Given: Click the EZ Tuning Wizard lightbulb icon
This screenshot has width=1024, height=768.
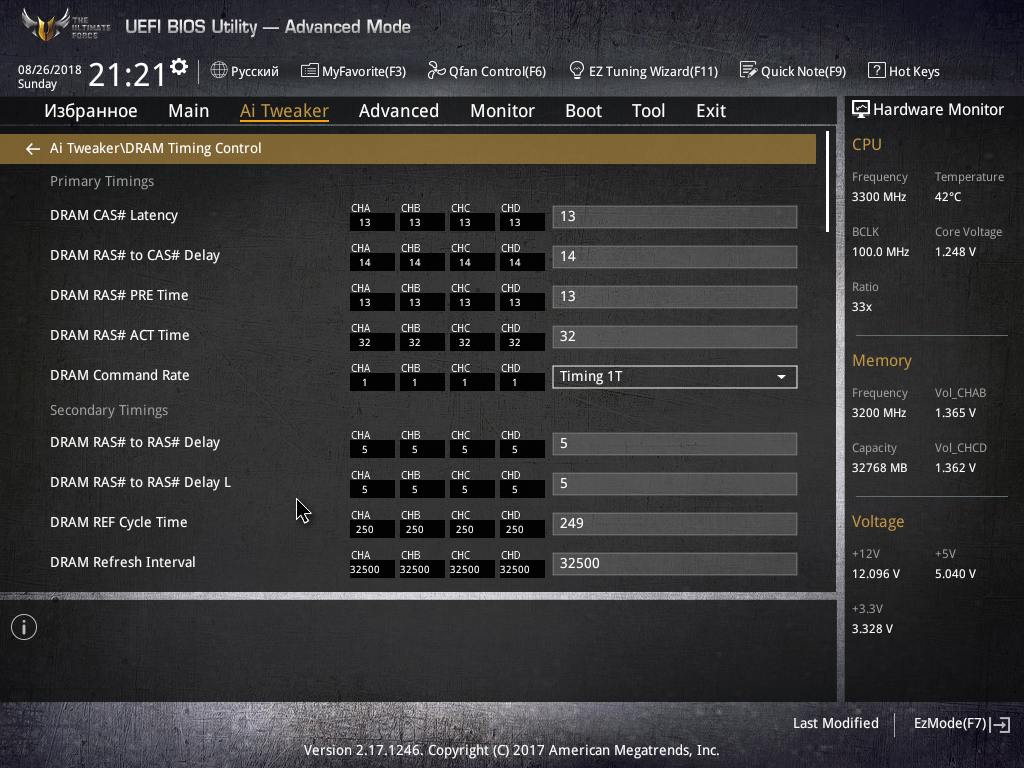Looking at the screenshot, I should point(577,71).
